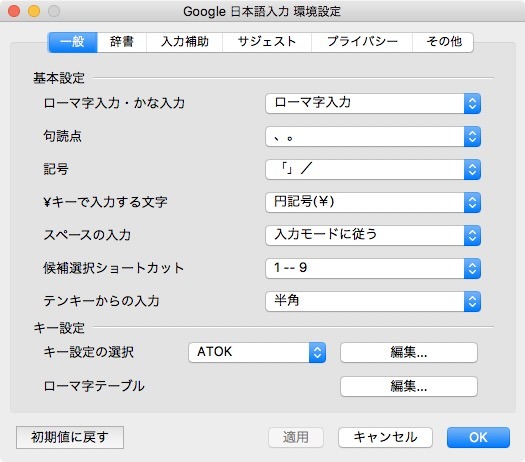
Task: Click the キー設定 section heading
Action: click(x=59, y=328)
